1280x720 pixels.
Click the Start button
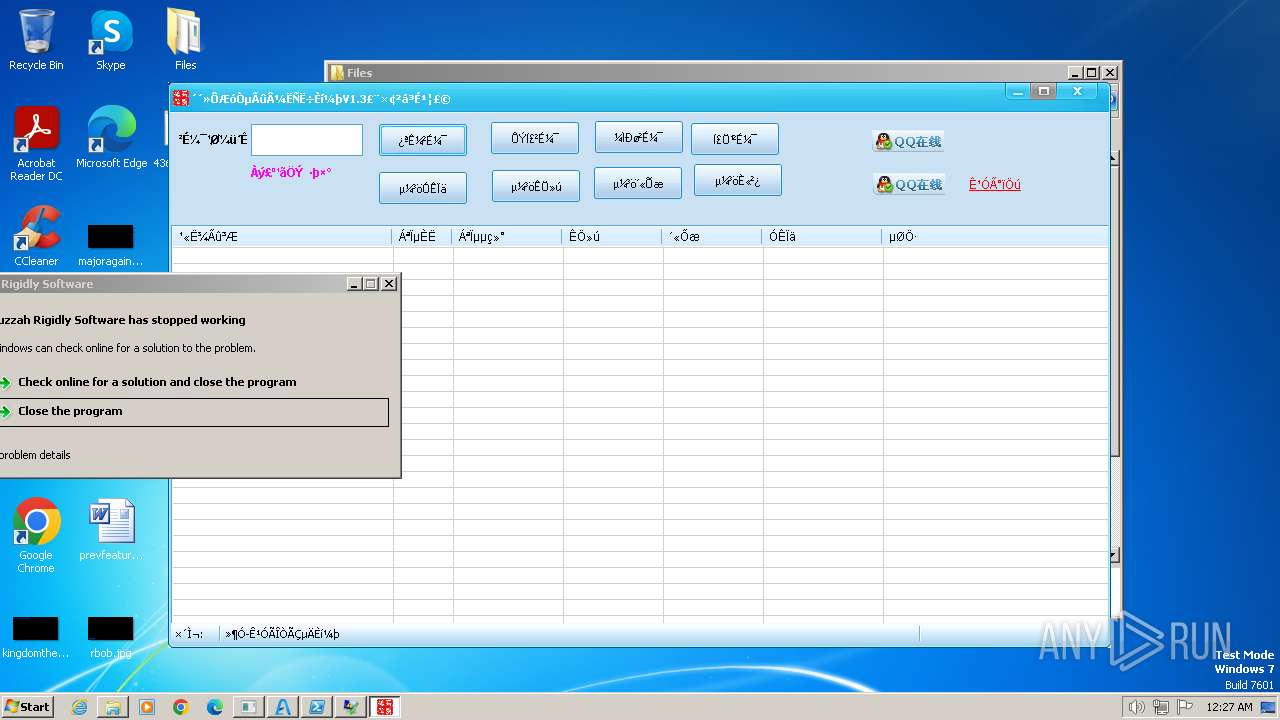(27, 707)
